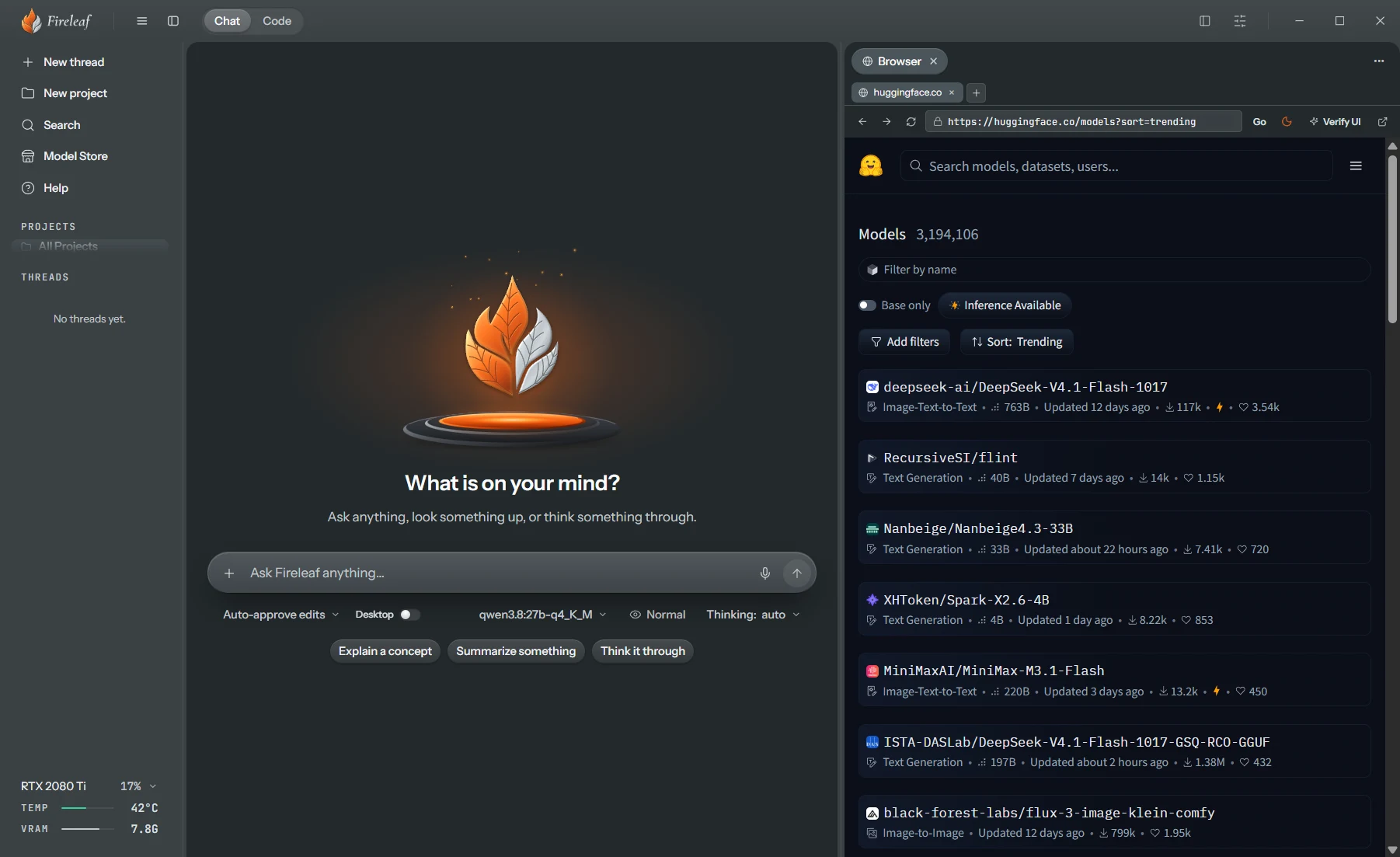Click the VRAM usage bar

click(87, 829)
